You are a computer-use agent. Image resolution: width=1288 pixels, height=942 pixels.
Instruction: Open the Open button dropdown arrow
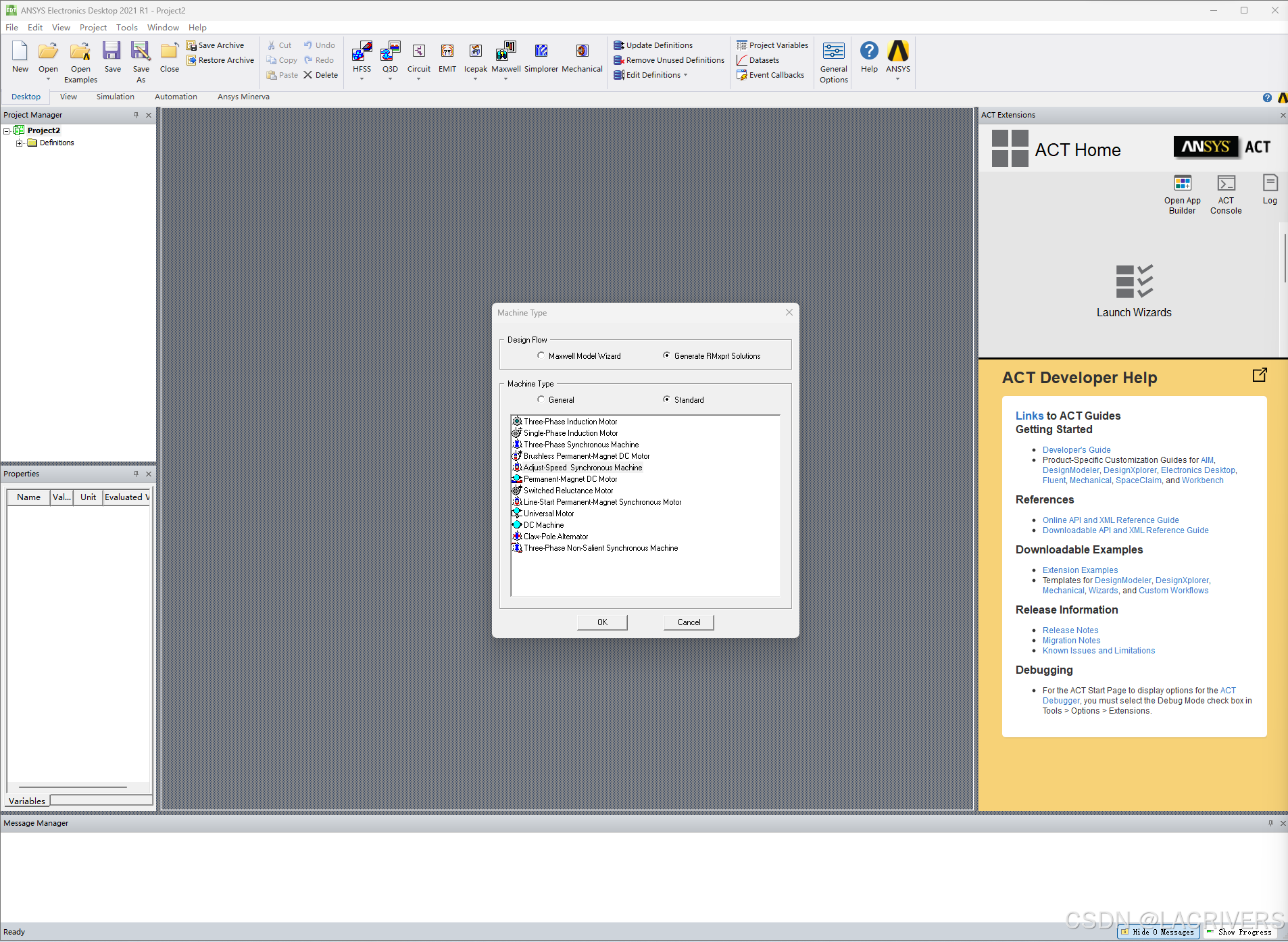pos(48,79)
